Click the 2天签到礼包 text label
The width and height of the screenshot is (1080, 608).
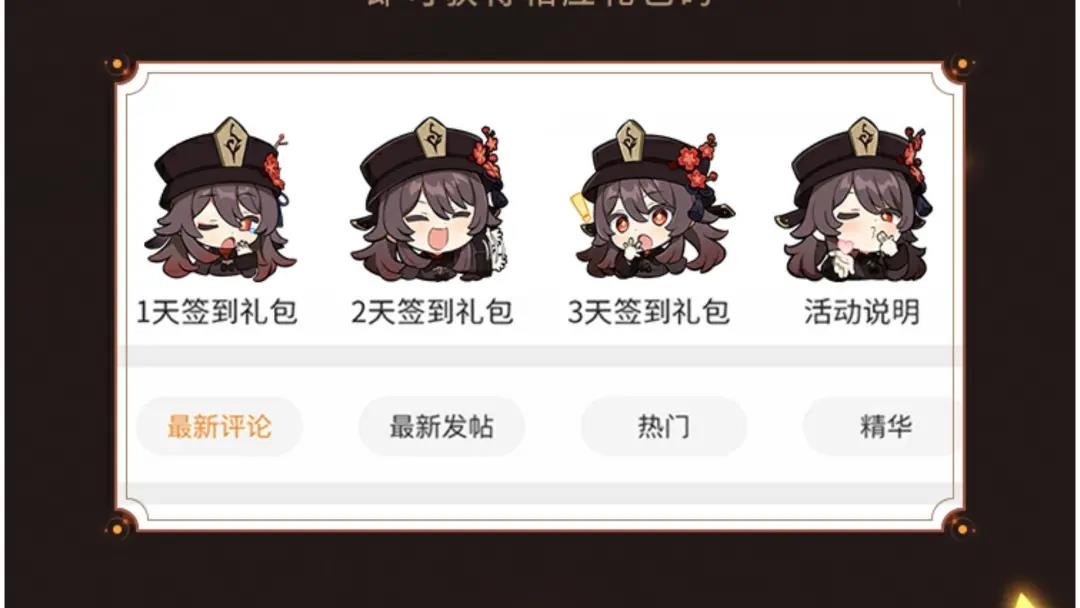click(433, 312)
